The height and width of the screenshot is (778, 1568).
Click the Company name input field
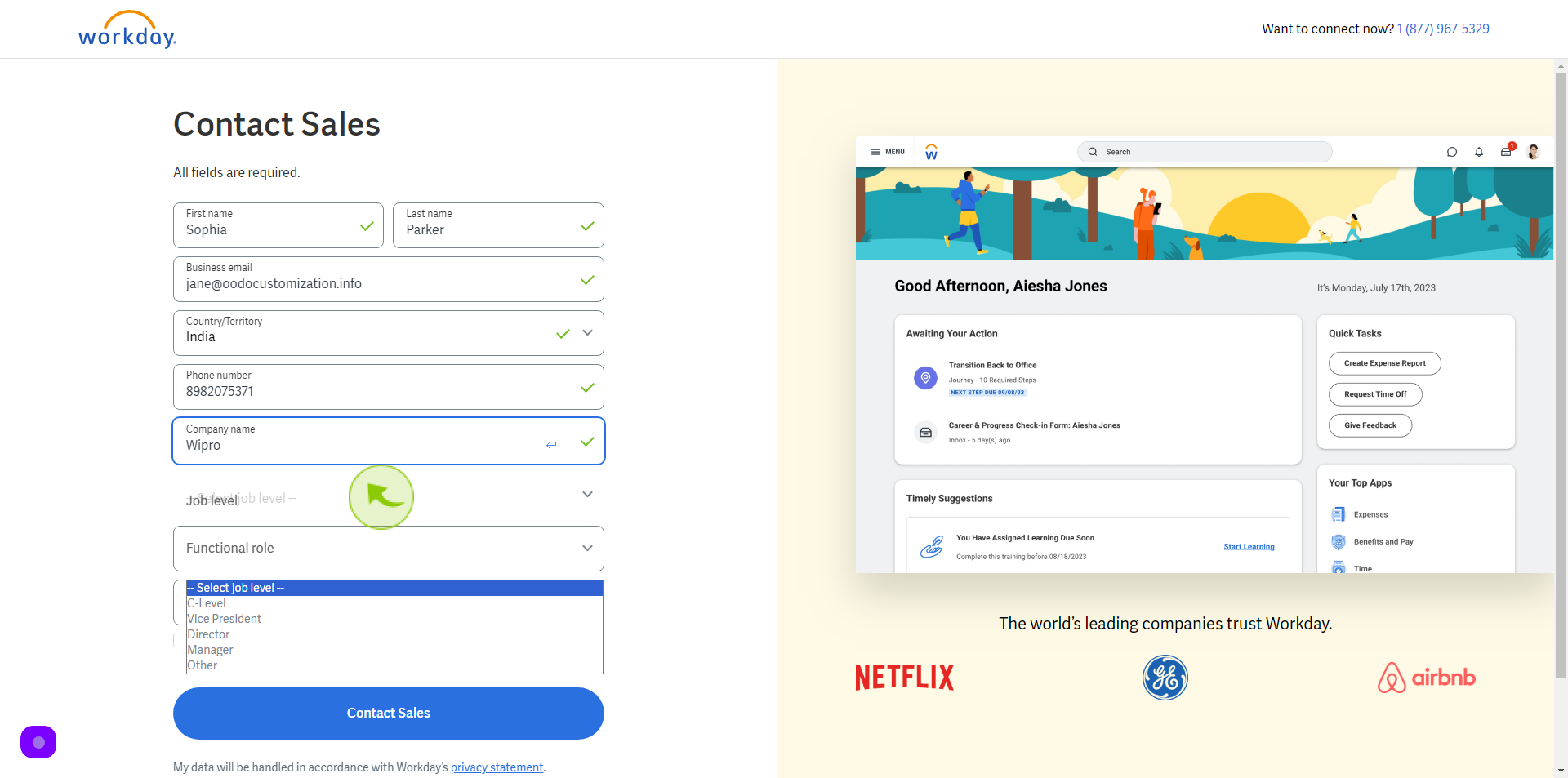click(x=389, y=441)
